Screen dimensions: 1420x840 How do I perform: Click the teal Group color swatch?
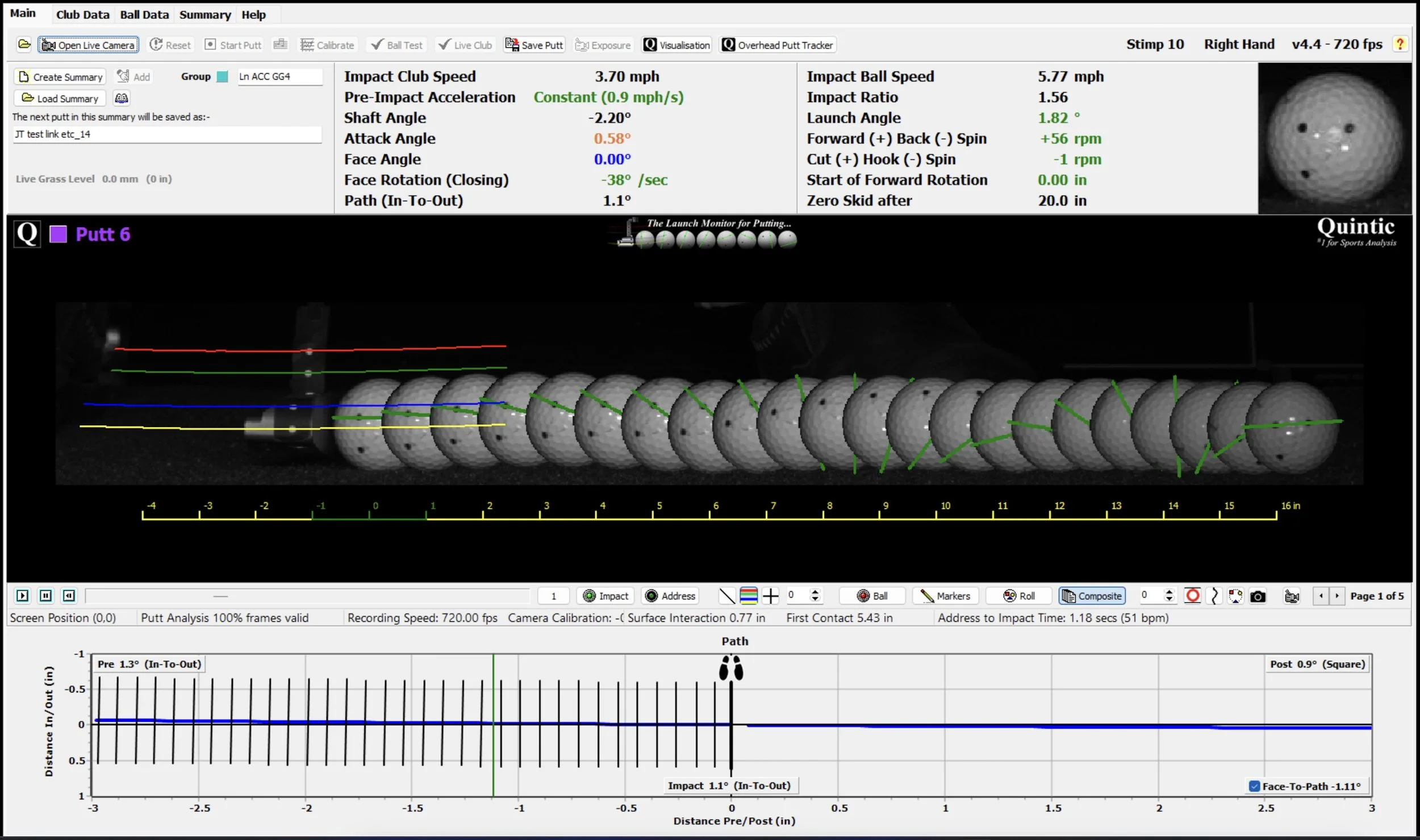(223, 77)
